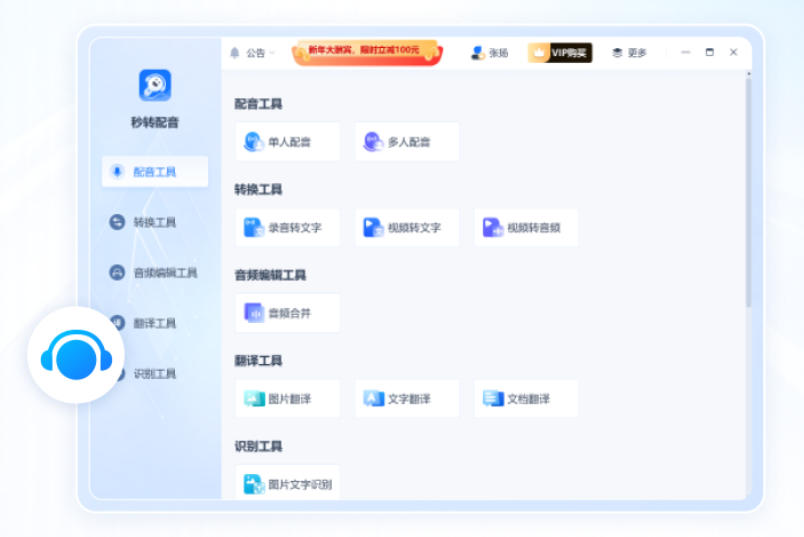Click the 单人配音 tool icon
Screen dimensions: 804x537
click(254, 142)
